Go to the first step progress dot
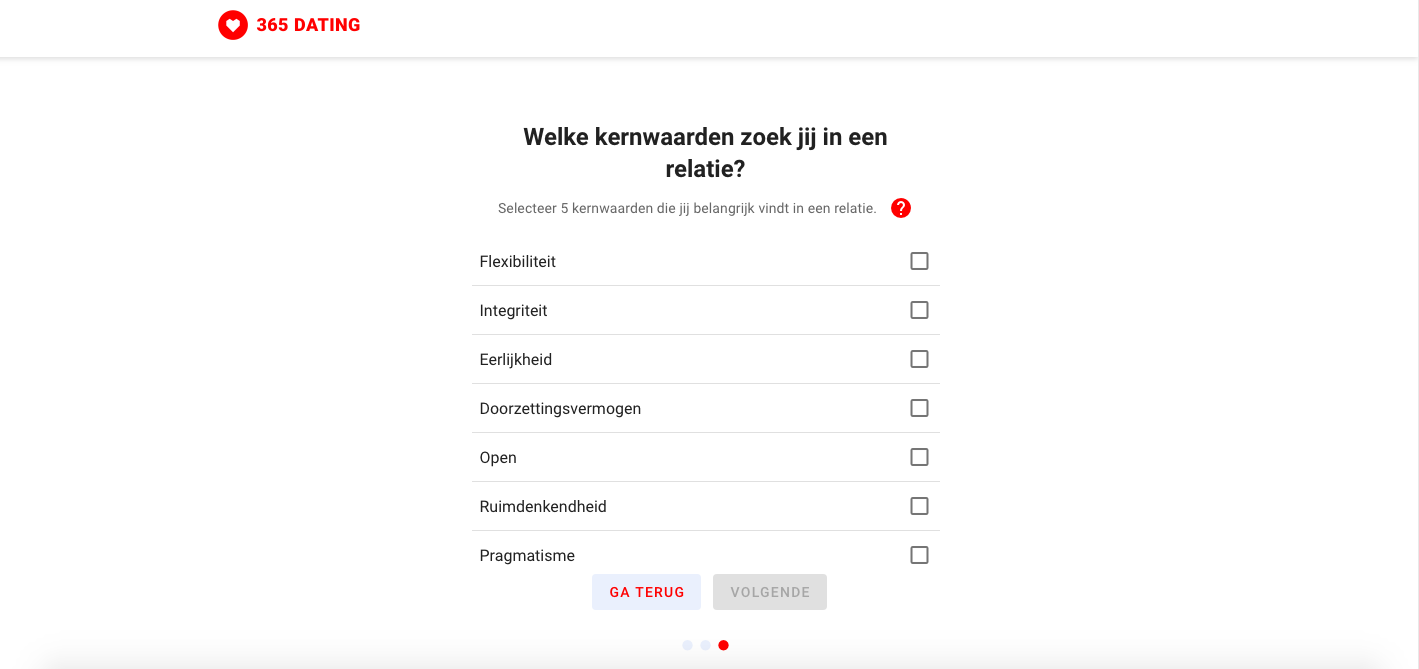 point(687,645)
